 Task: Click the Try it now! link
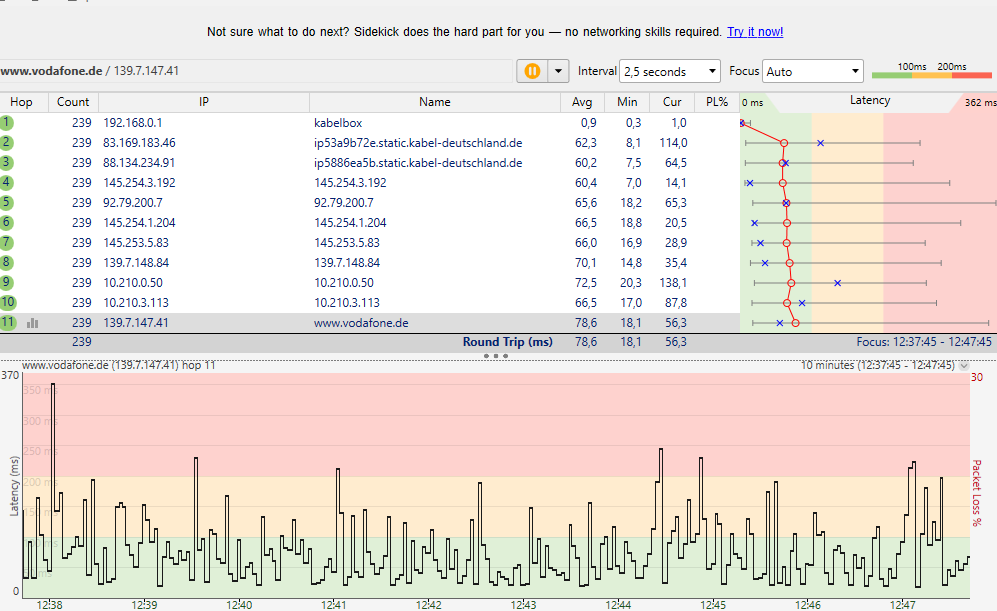tap(755, 32)
